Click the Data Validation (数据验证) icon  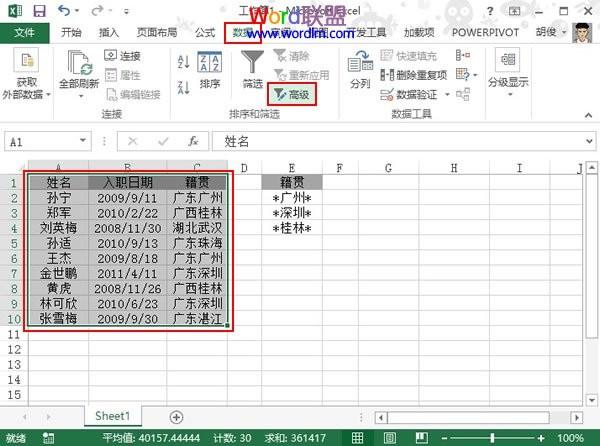(x=387, y=94)
